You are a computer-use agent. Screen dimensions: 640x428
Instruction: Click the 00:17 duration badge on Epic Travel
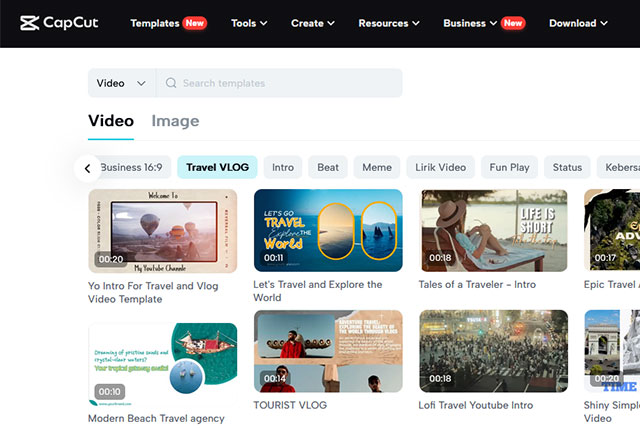click(605, 258)
